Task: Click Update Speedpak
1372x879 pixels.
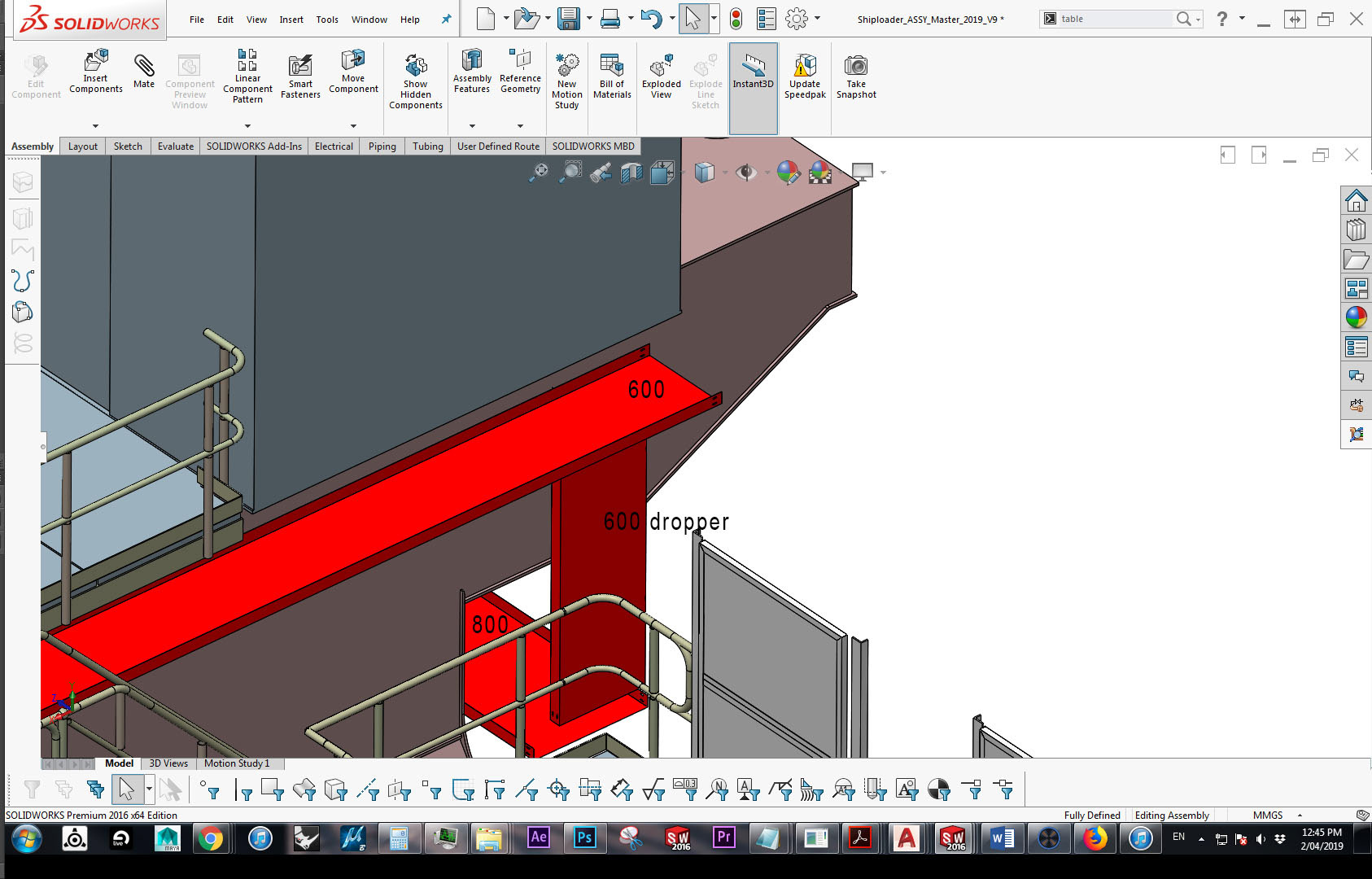Action: pyautogui.click(x=805, y=77)
